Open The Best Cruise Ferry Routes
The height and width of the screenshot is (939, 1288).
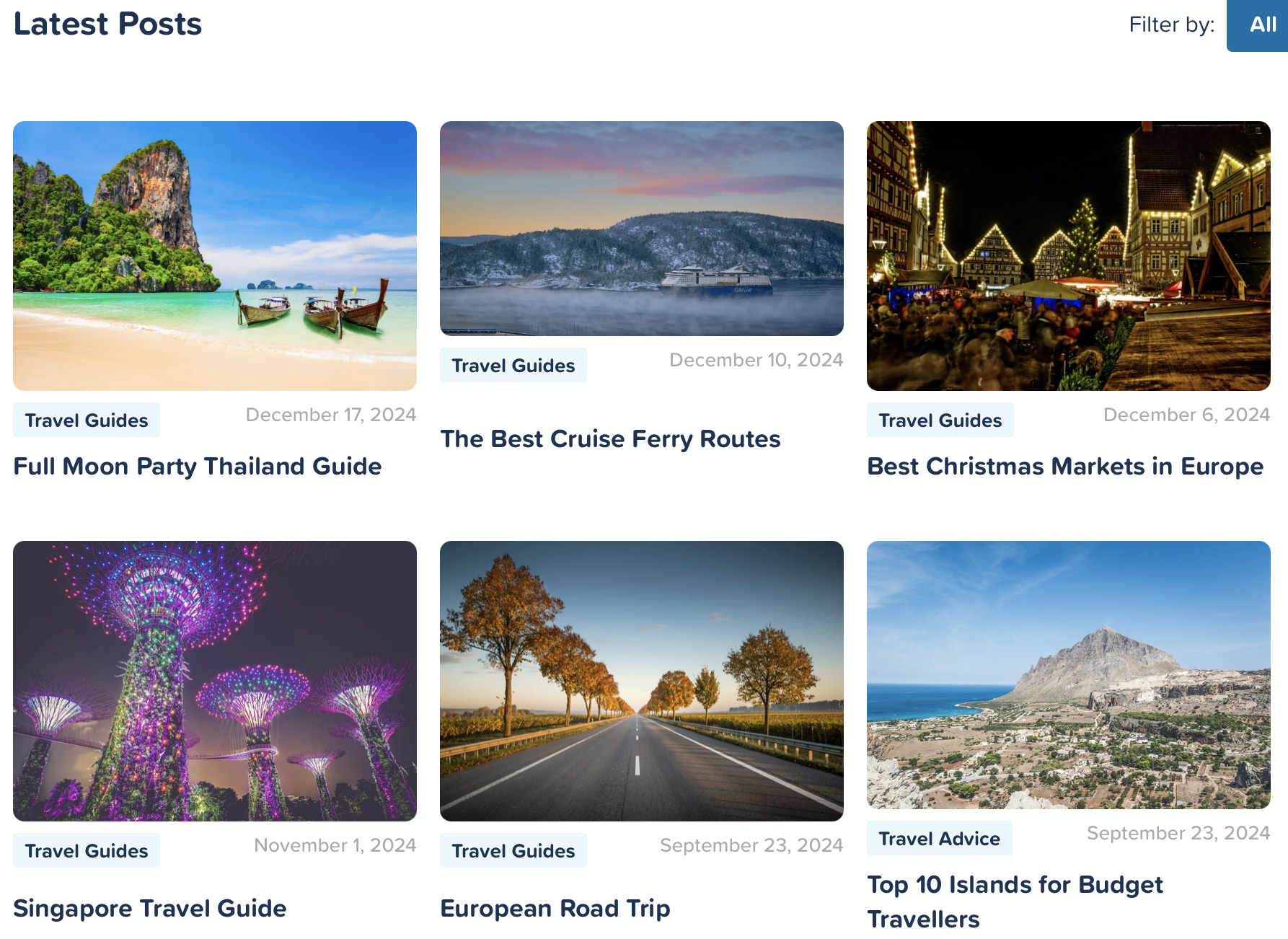(610, 439)
